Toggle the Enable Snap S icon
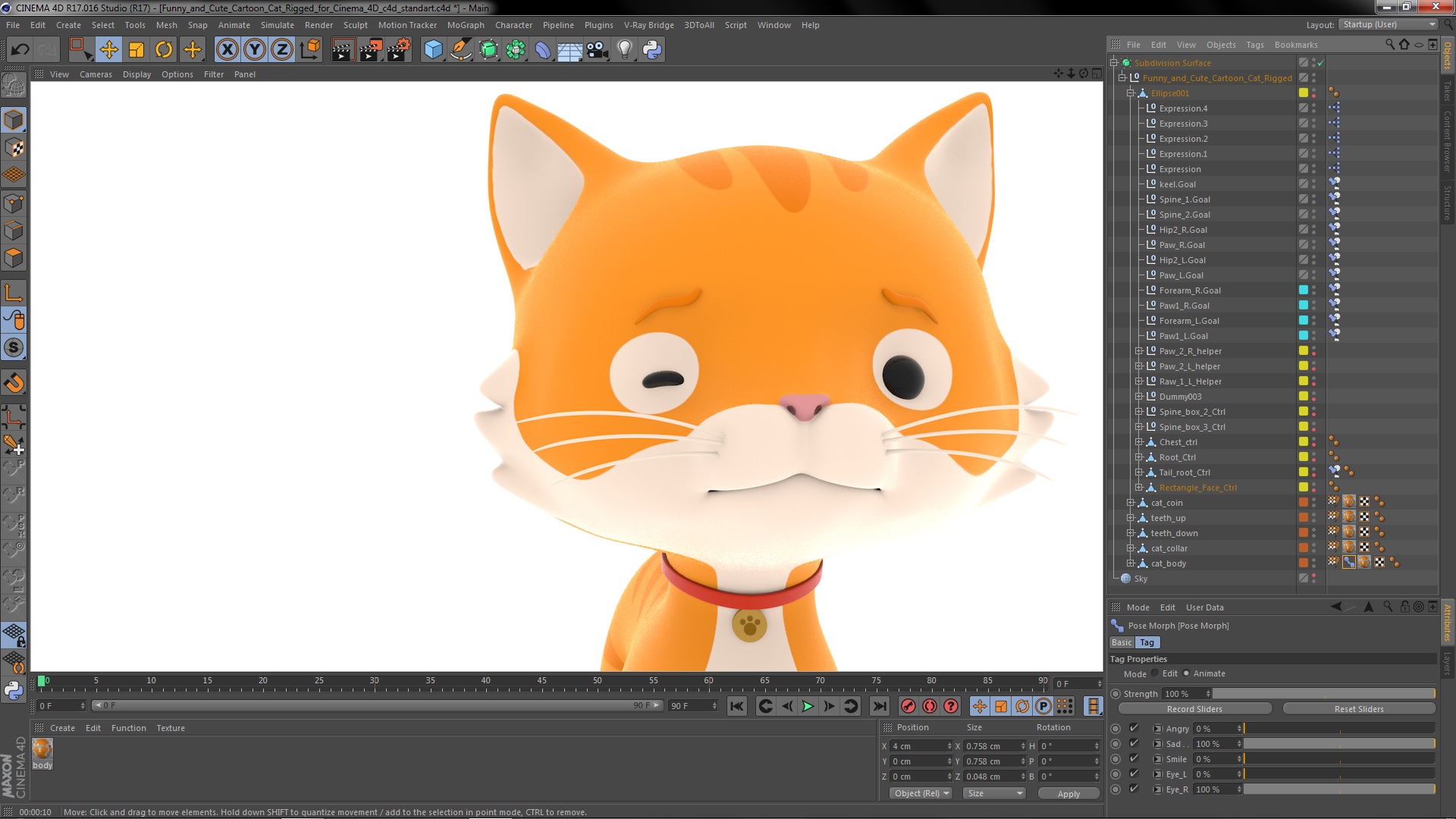This screenshot has height=819, width=1456. point(14,348)
